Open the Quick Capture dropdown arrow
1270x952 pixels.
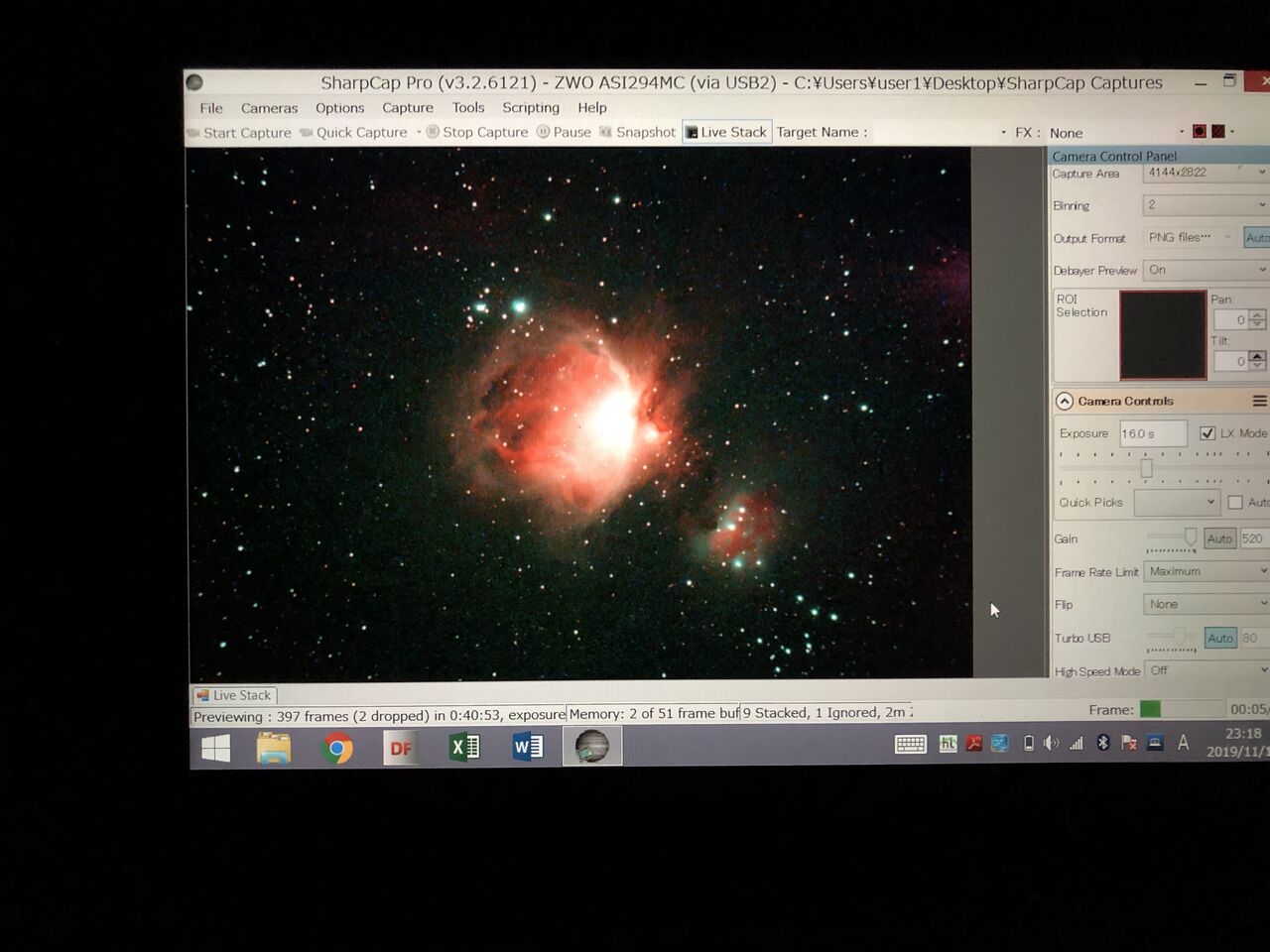pos(419,132)
